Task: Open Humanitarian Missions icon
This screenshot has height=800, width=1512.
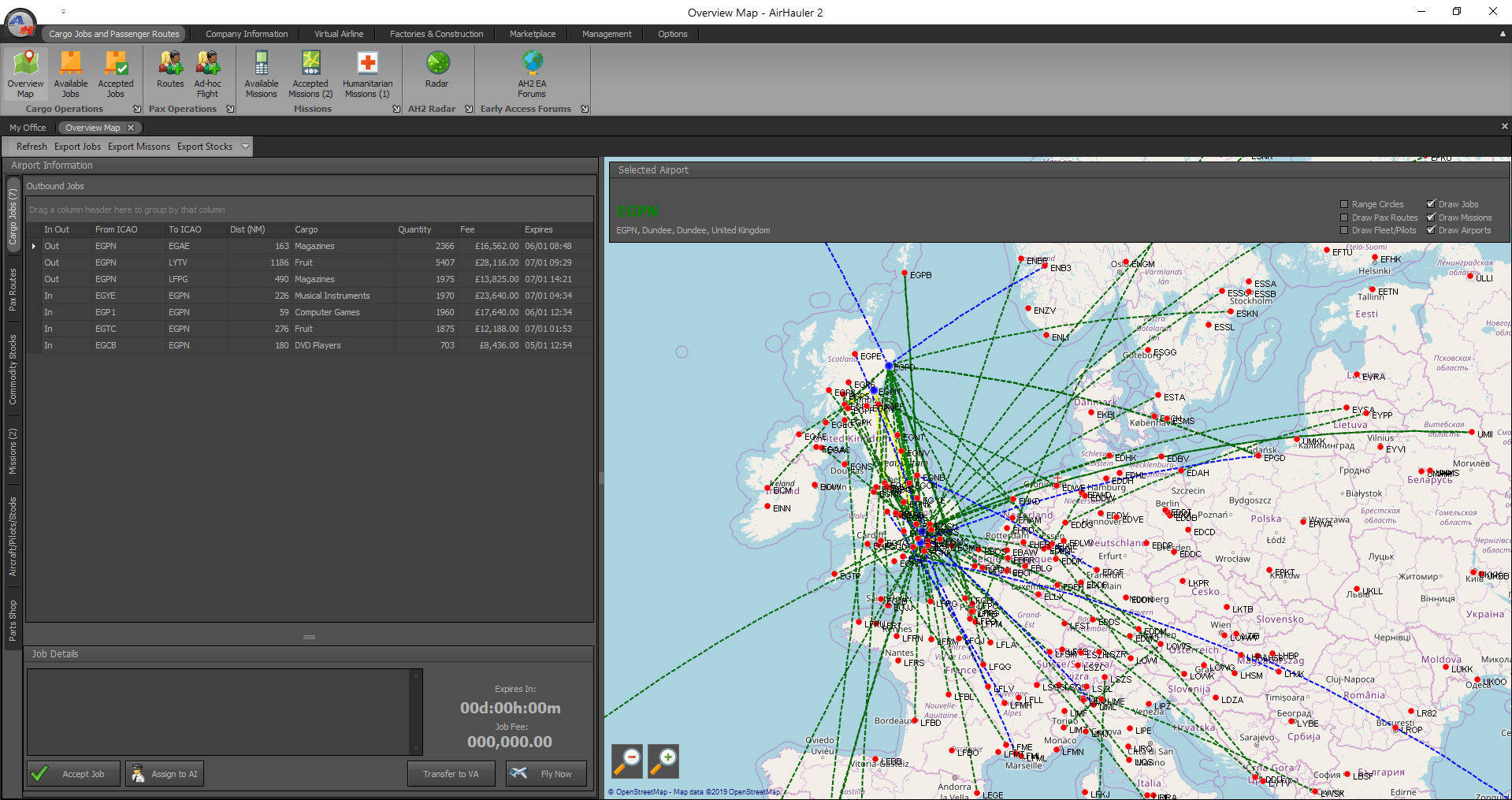Action: click(x=367, y=74)
